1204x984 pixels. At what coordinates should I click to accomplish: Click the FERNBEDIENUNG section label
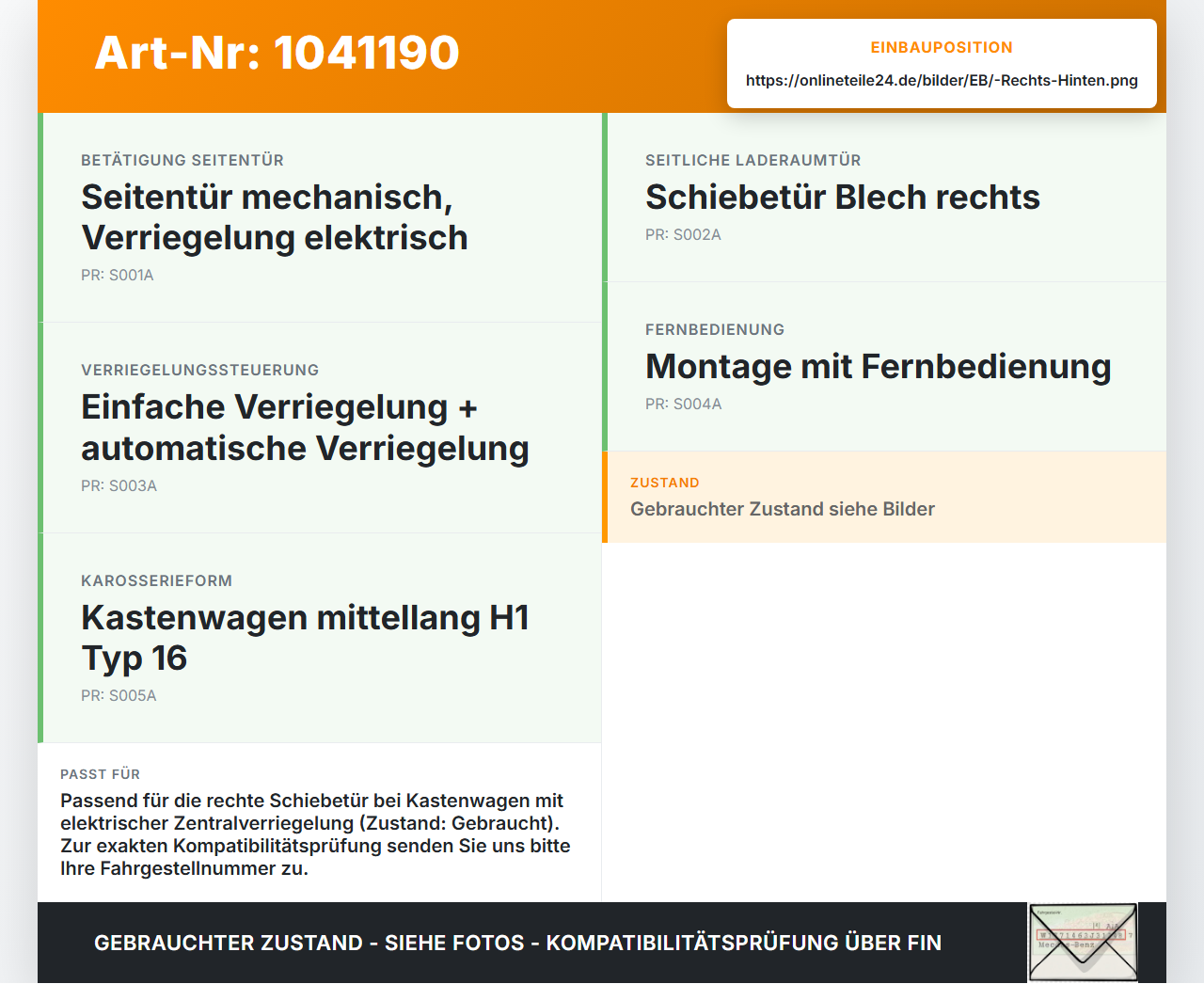click(715, 330)
